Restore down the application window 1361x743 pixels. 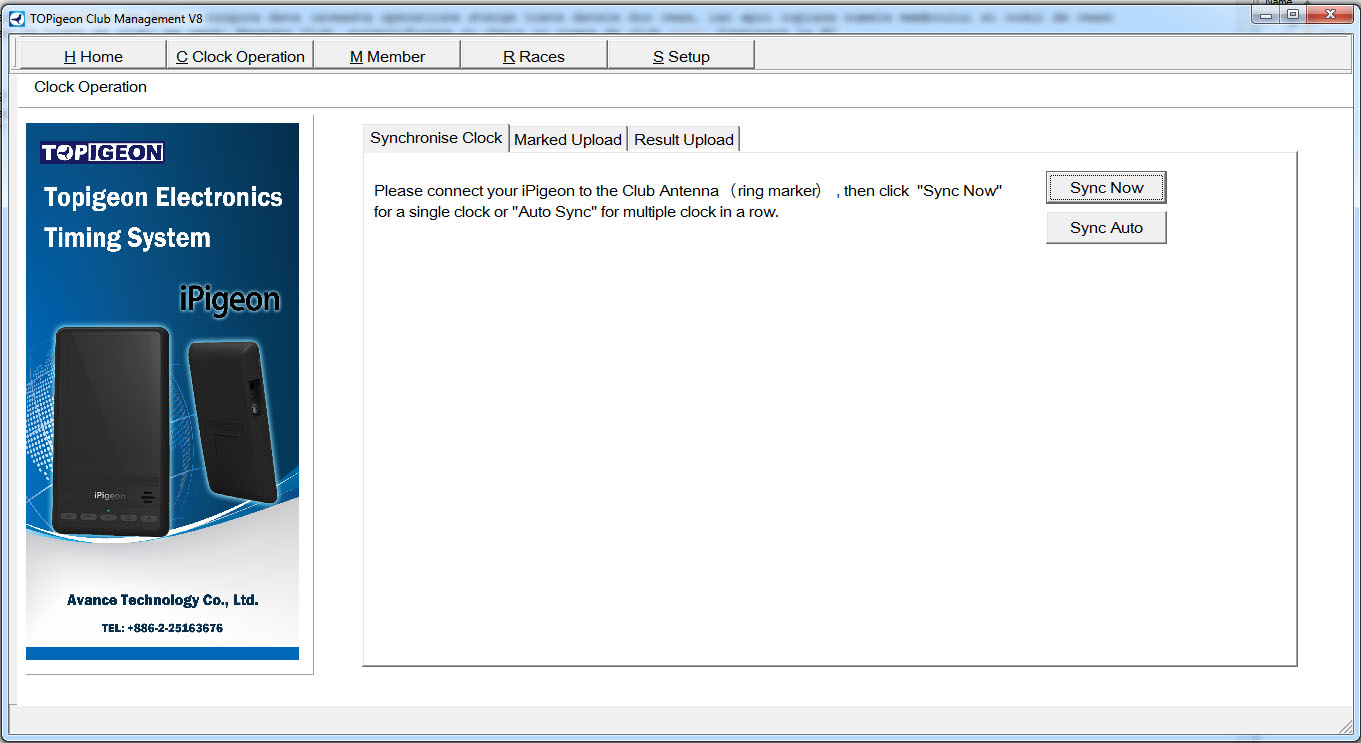(x=1292, y=15)
